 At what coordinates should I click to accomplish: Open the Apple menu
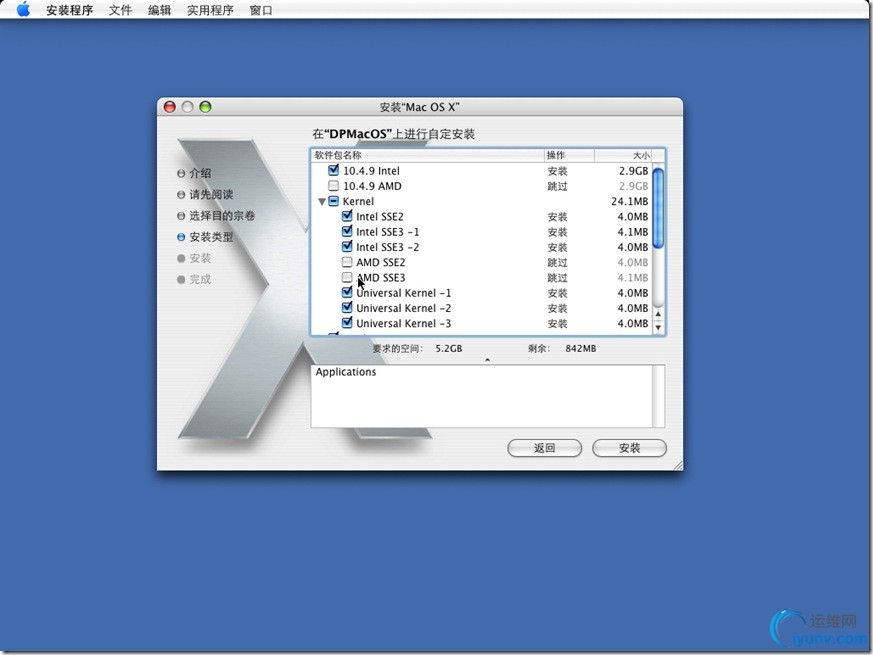(23, 9)
